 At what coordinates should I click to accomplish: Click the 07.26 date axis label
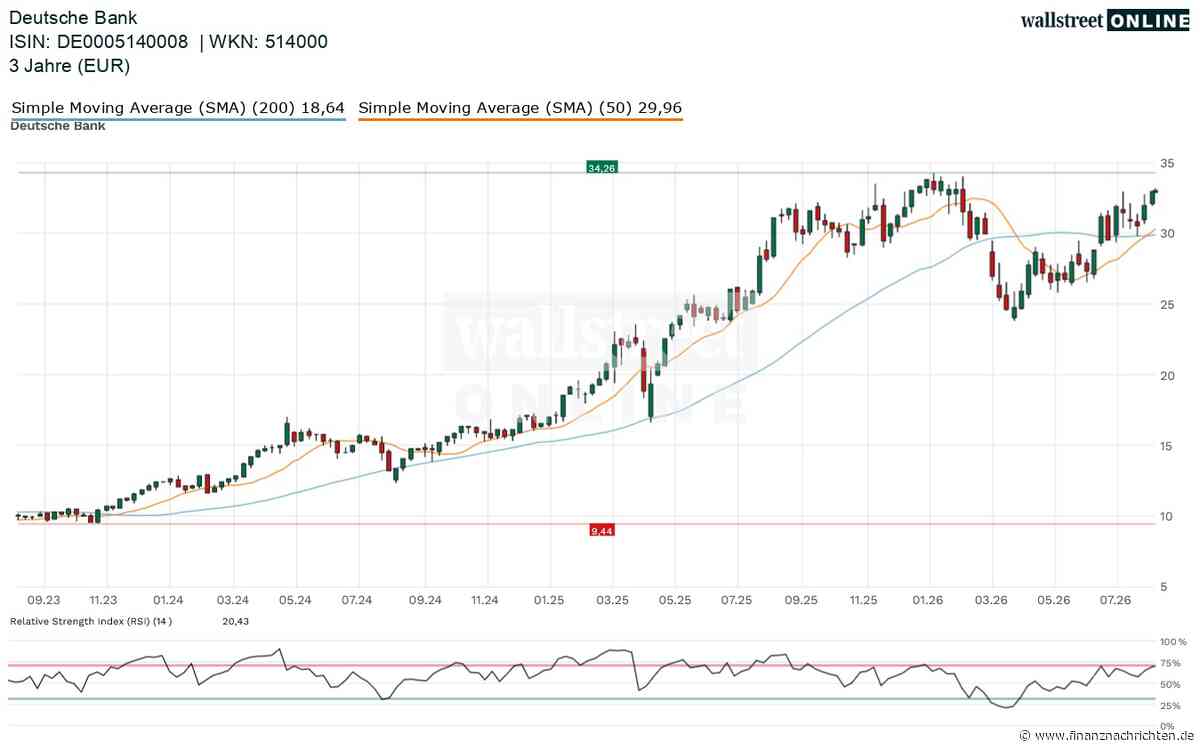(1117, 600)
